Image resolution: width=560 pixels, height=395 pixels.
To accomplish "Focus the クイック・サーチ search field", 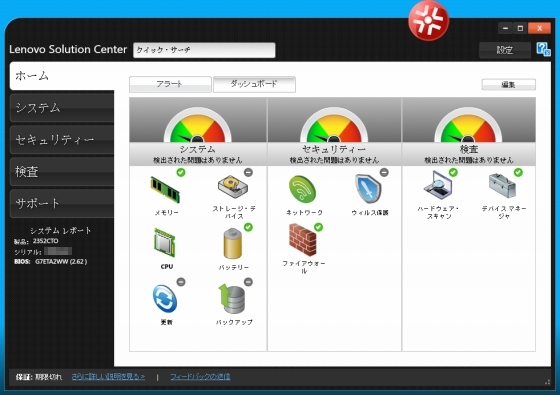I will point(204,50).
